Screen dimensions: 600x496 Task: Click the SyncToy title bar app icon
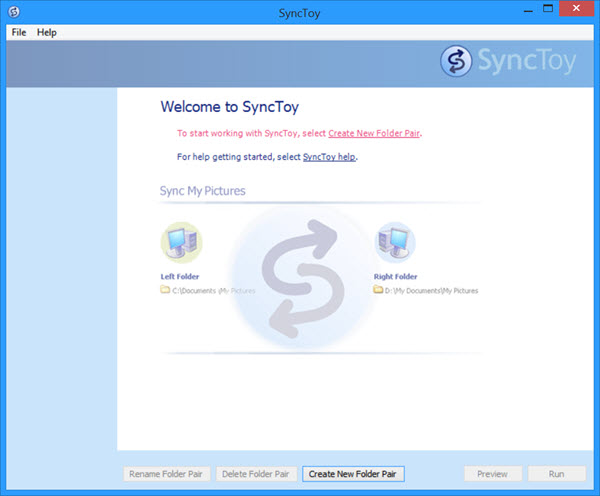pos(14,12)
